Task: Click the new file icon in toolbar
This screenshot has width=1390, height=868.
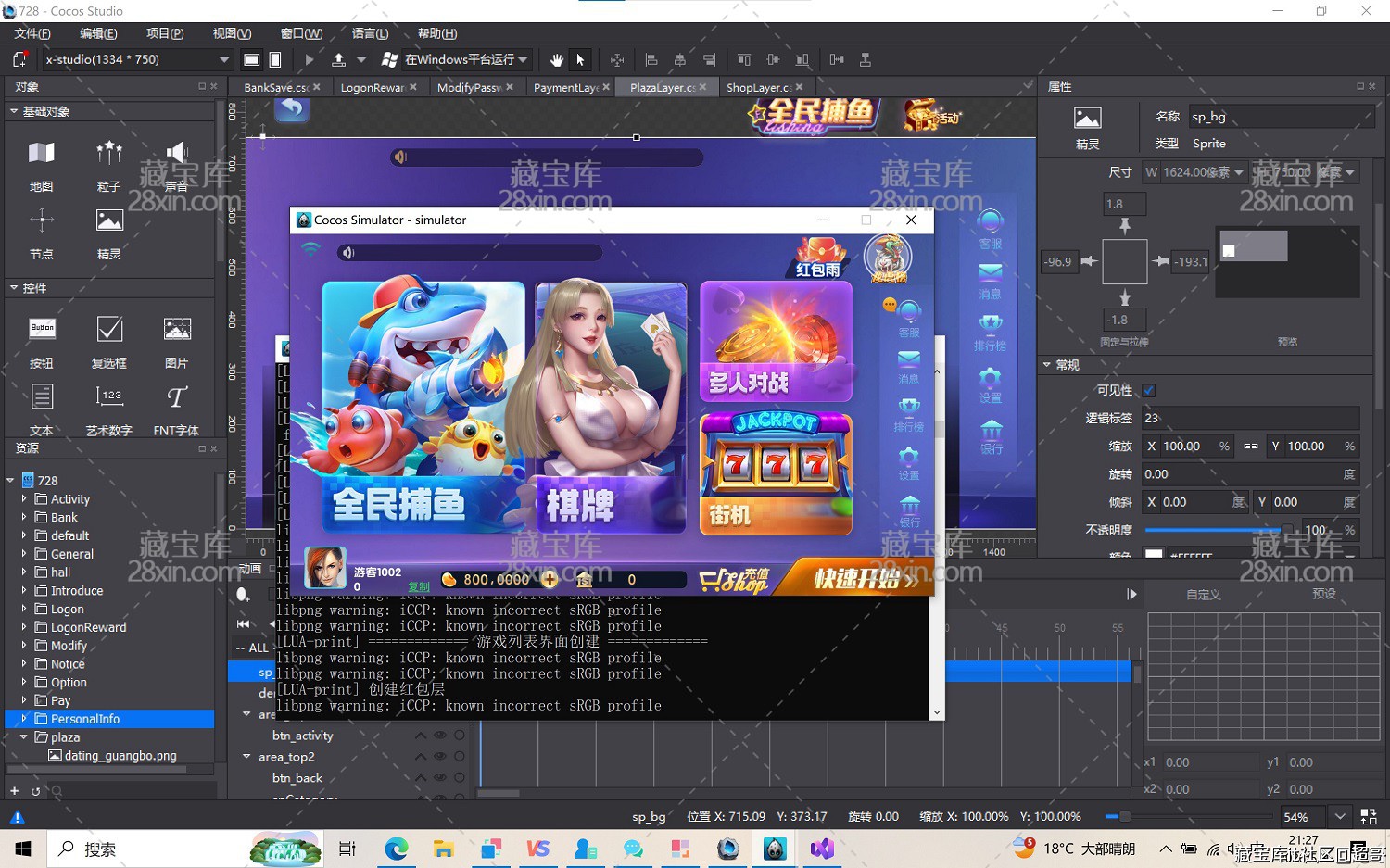Action: click(x=19, y=59)
